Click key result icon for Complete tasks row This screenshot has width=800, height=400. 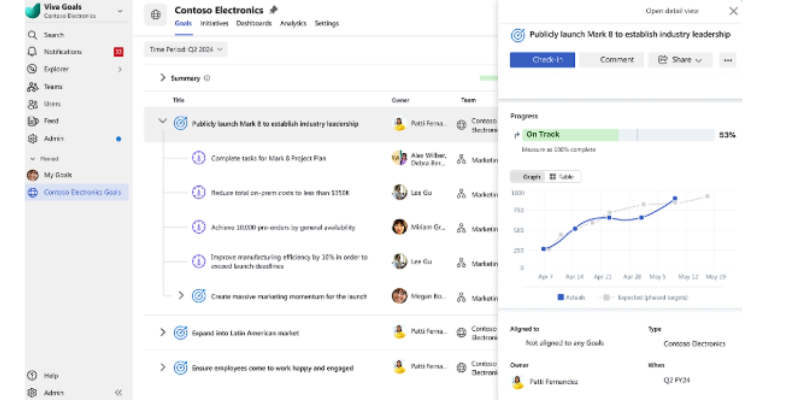(198, 158)
